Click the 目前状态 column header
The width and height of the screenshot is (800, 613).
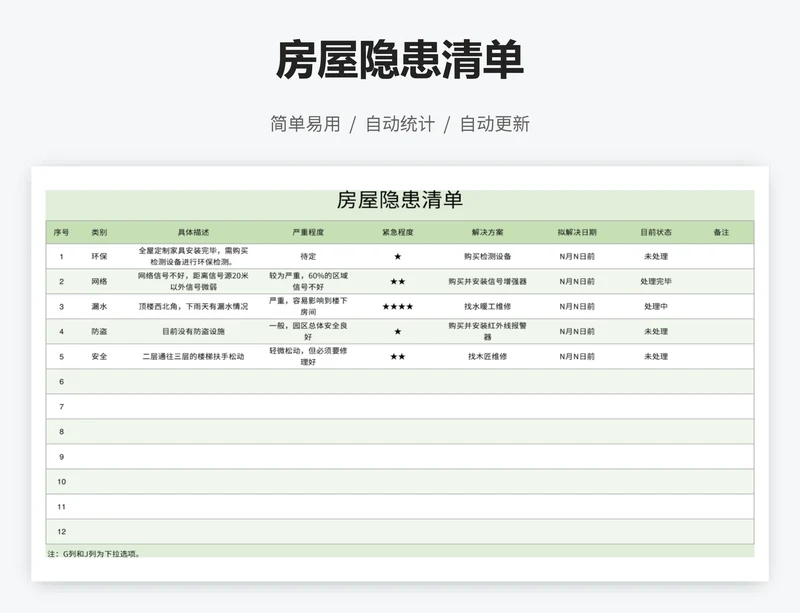click(656, 232)
